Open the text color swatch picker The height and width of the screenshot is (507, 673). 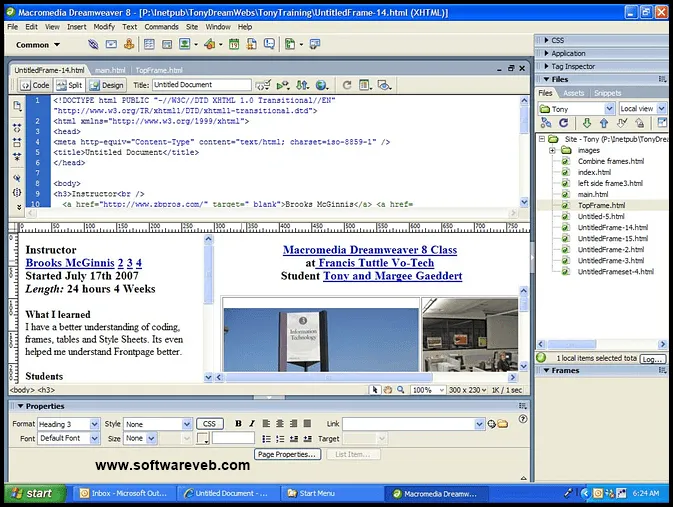pos(203,438)
